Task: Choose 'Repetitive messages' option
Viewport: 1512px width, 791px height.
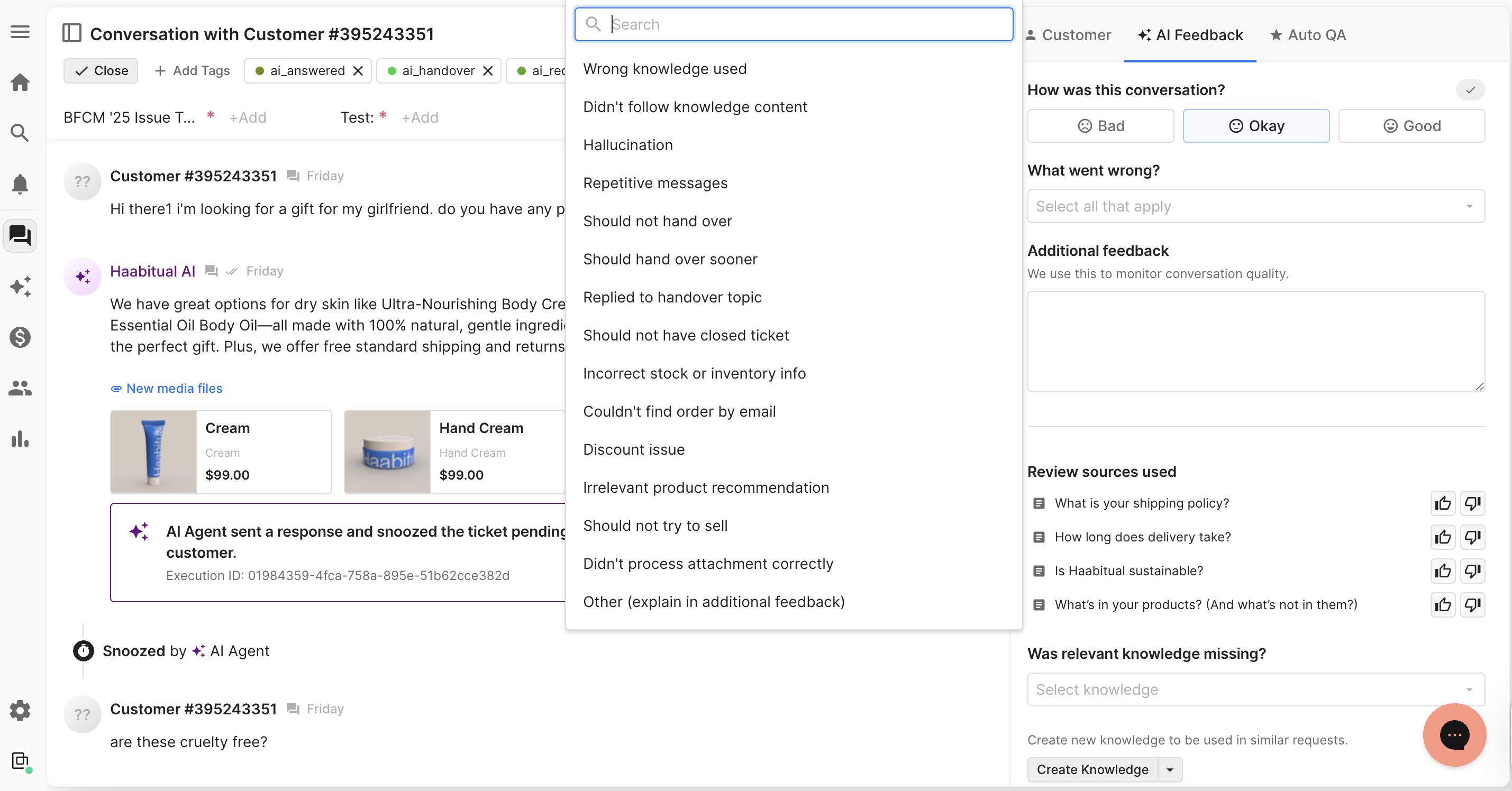Action: pyautogui.click(x=794, y=183)
